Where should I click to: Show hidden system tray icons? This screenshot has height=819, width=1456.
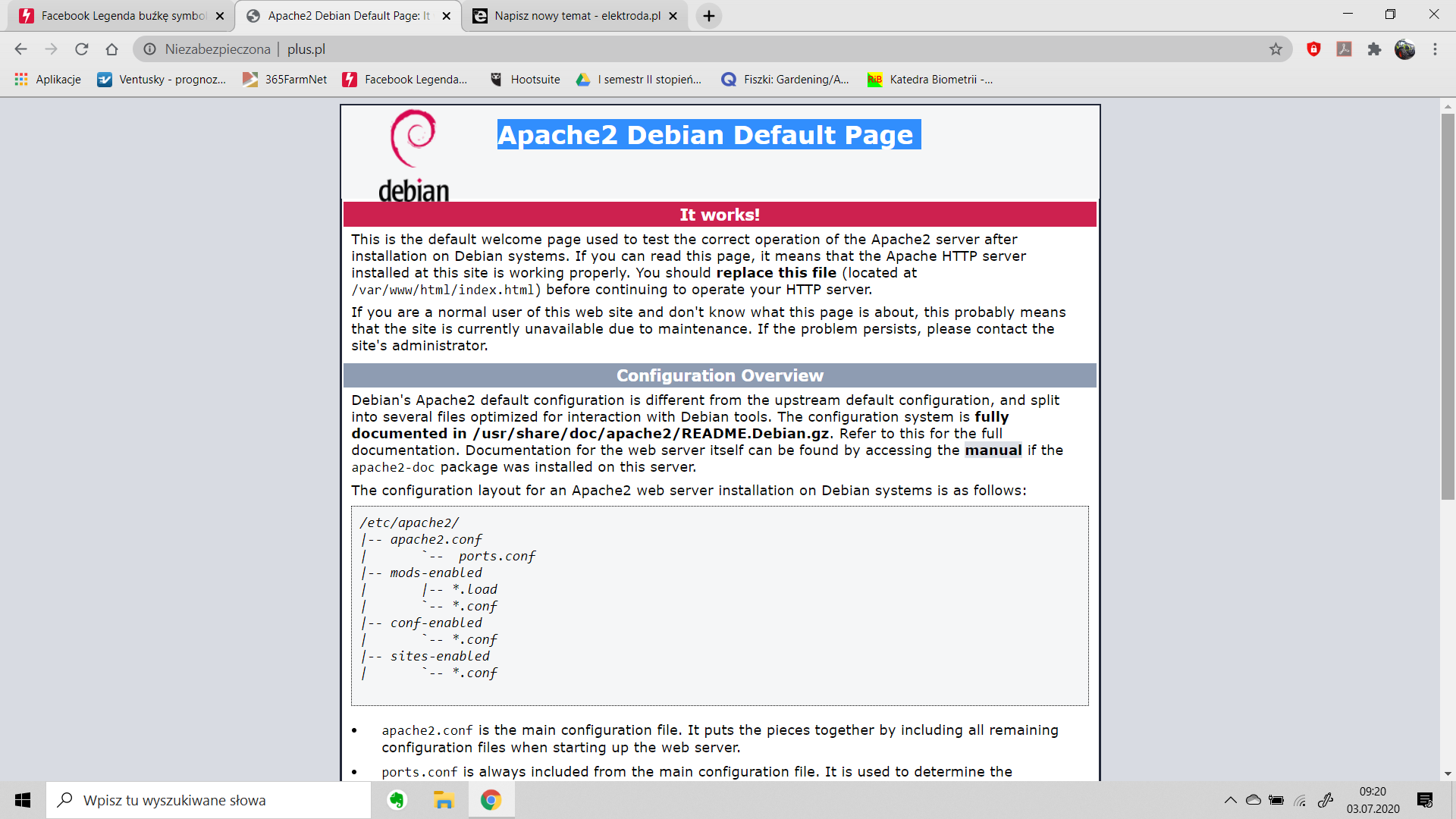[x=1230, y=800]
